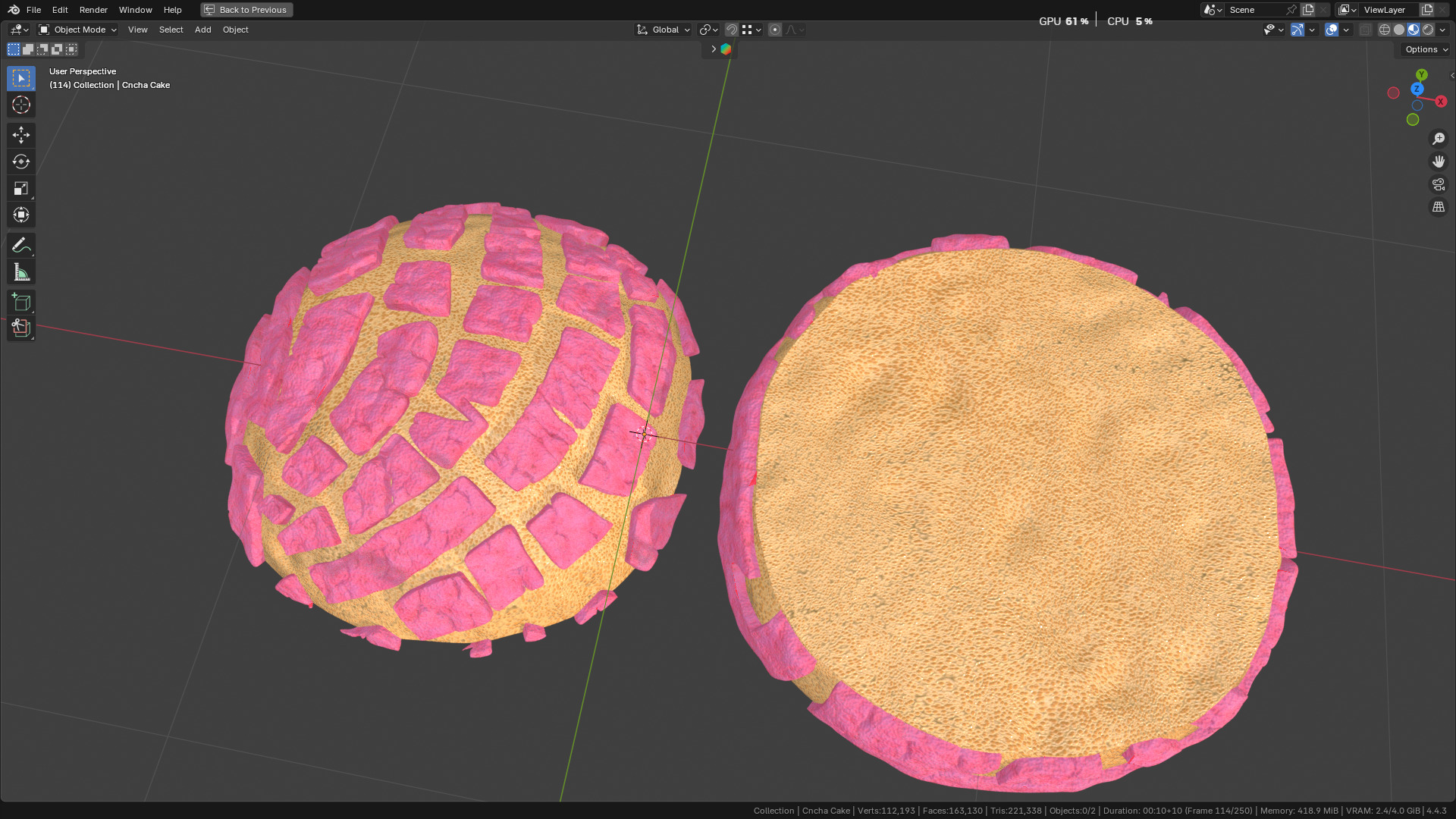Viewport: 1456px width, 819px height.
Task: Click the new scene duplicate icon
Action: (x=1308, y=10)
